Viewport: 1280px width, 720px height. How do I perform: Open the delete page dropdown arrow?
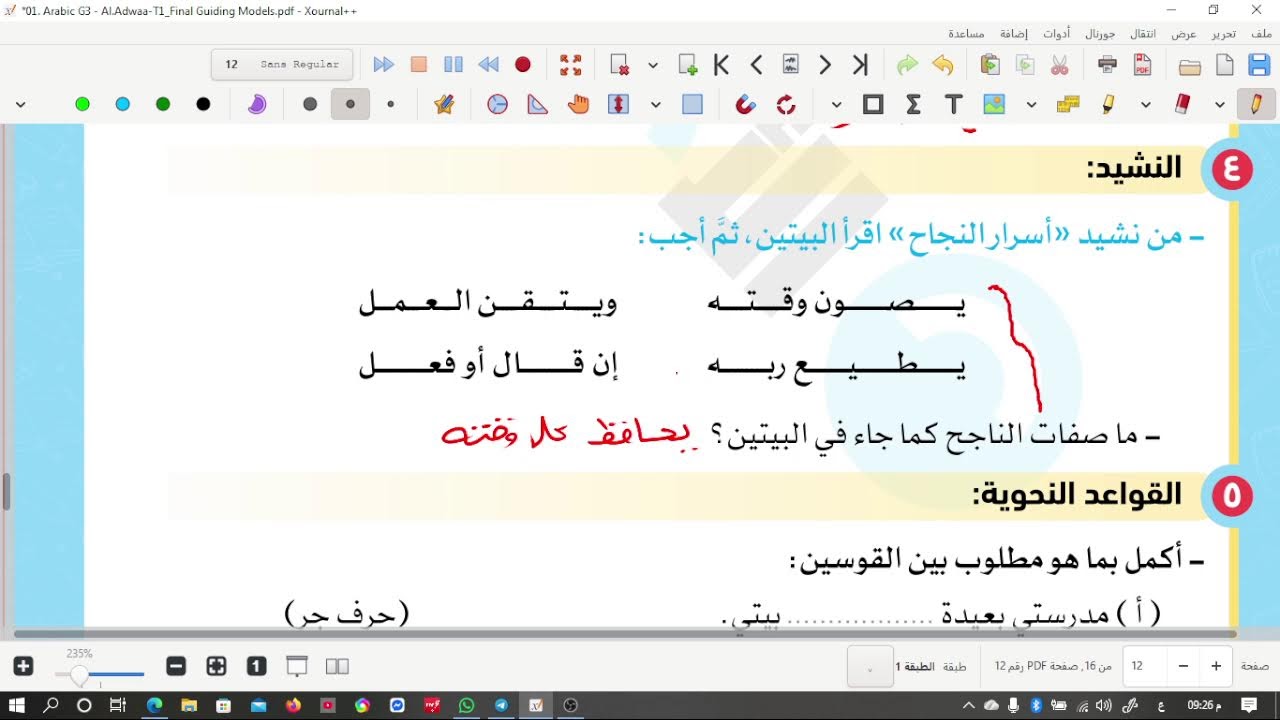(x=653, y=65)
